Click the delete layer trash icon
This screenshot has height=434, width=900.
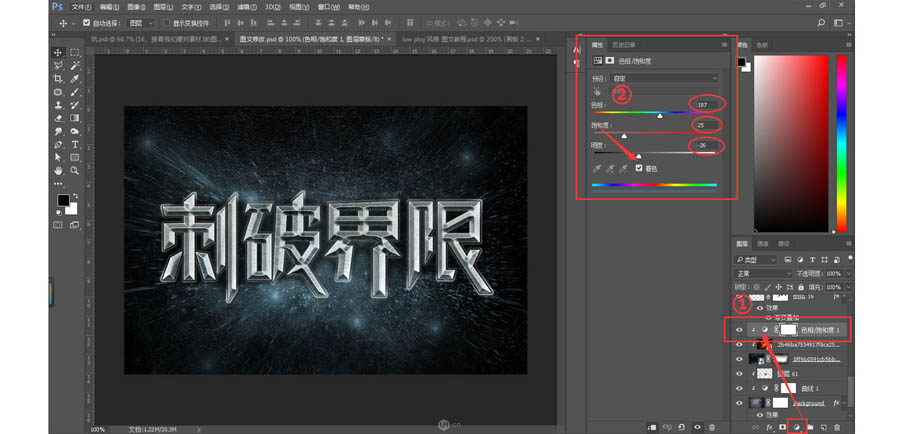pos(837,427)
